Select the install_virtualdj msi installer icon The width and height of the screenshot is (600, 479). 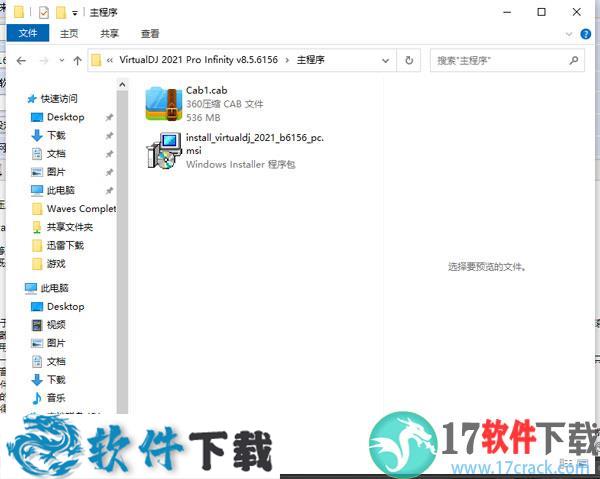click(x=164, y=150)
